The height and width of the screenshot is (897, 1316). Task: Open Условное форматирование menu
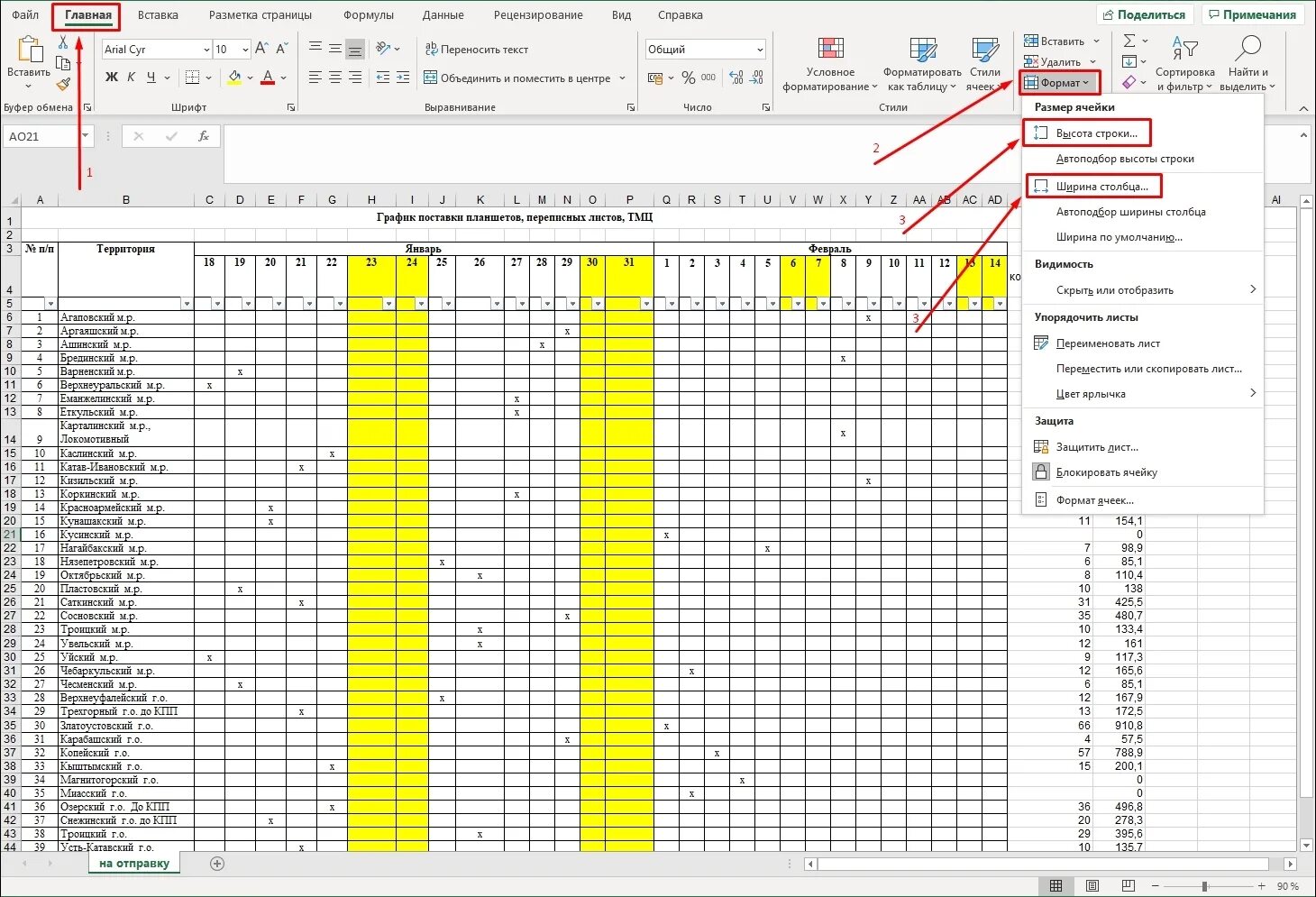coord(830,65)
